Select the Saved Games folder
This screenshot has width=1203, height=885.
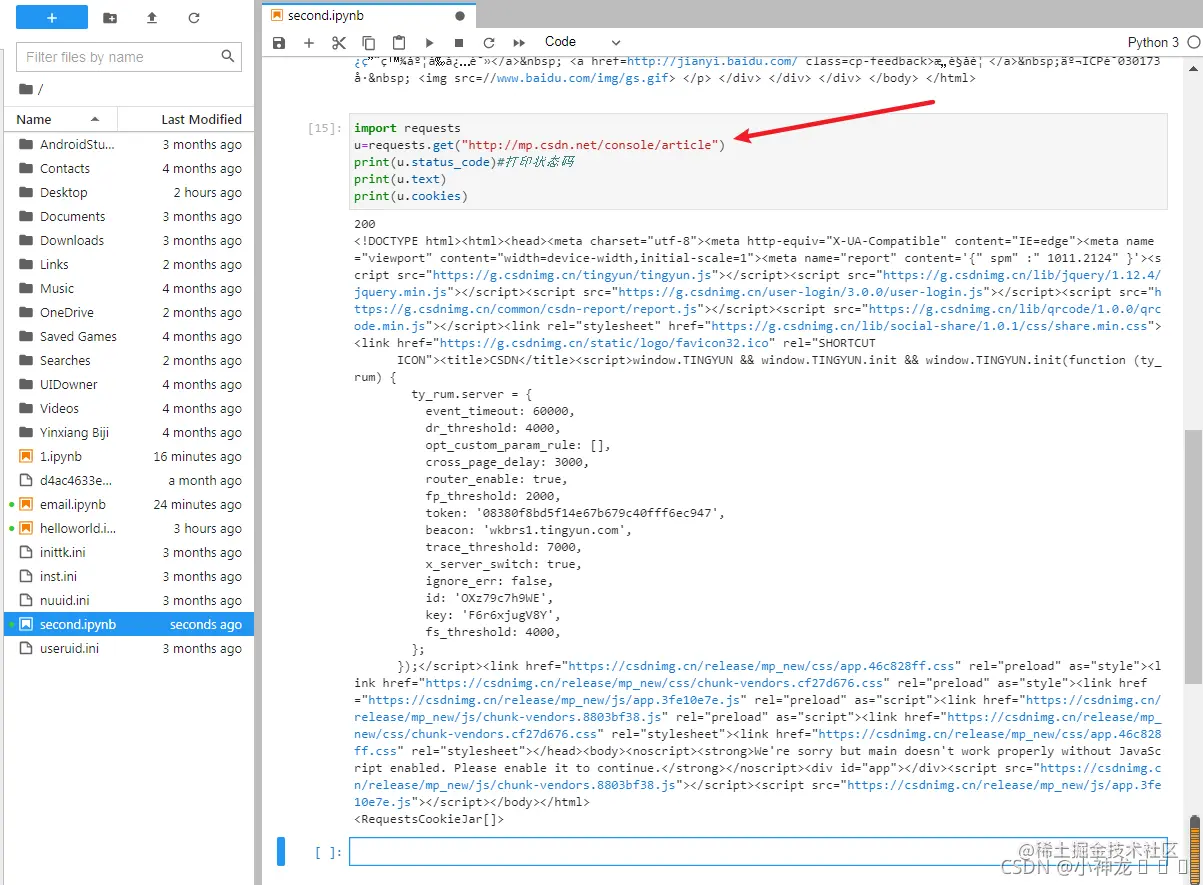pyautogui.click(x=129, y=336)
